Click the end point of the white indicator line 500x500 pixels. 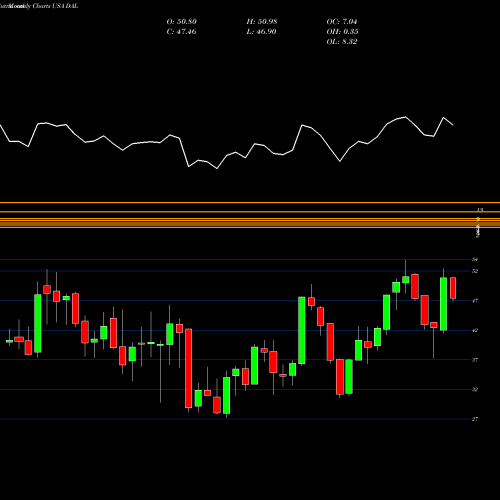pyautogui.click(x=453, y=125)
